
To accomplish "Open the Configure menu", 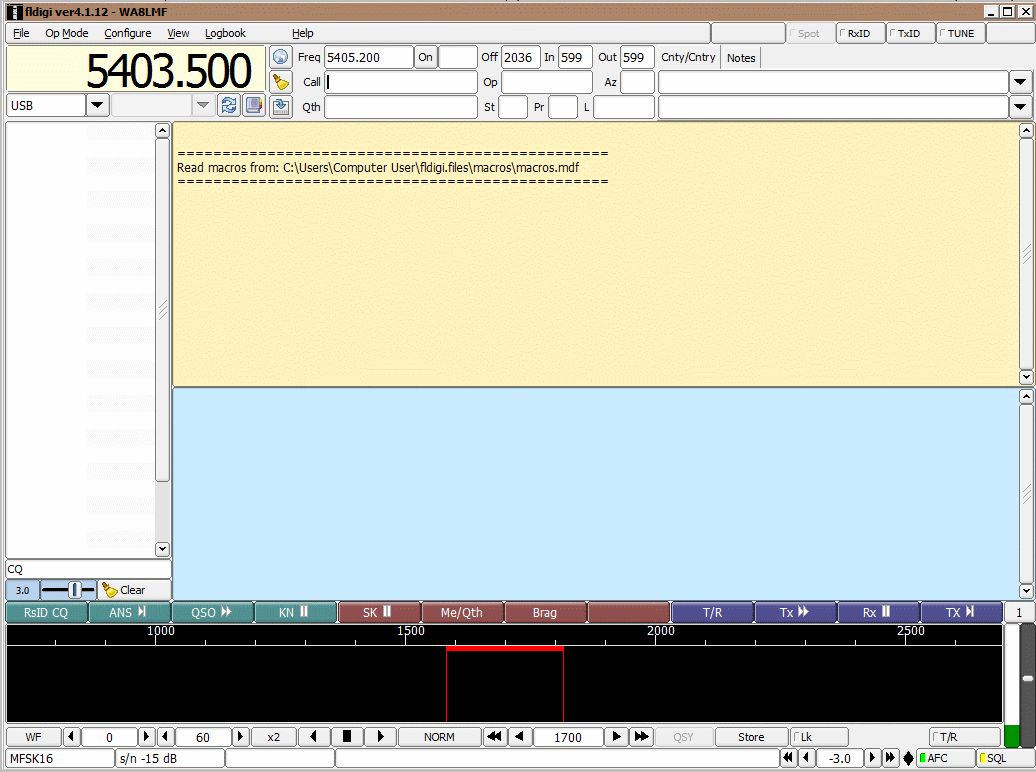I will [128, 33].
